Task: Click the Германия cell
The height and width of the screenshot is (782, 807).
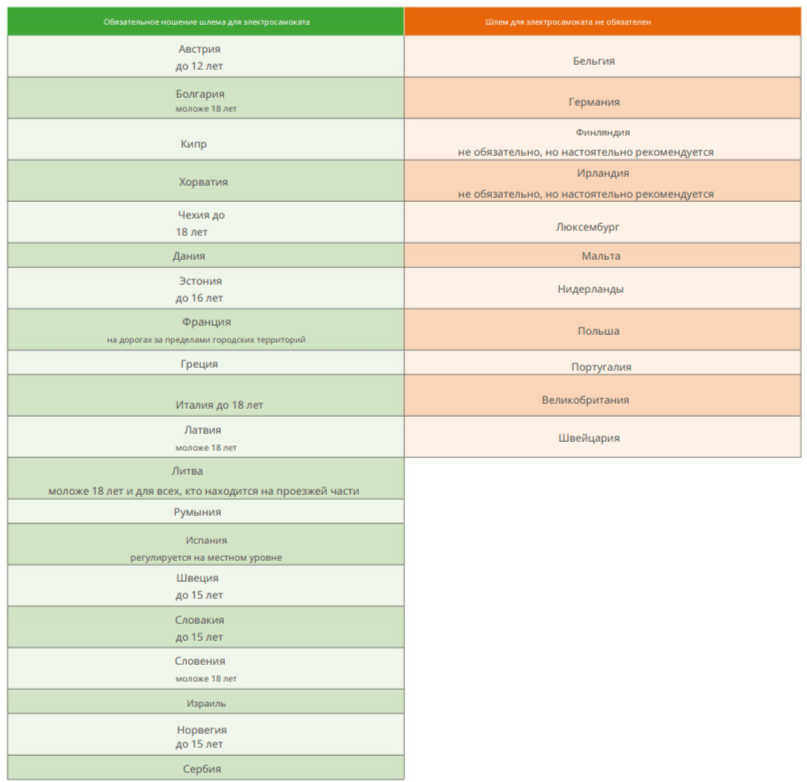Action: pyautogui.click(x=602, y=99)
